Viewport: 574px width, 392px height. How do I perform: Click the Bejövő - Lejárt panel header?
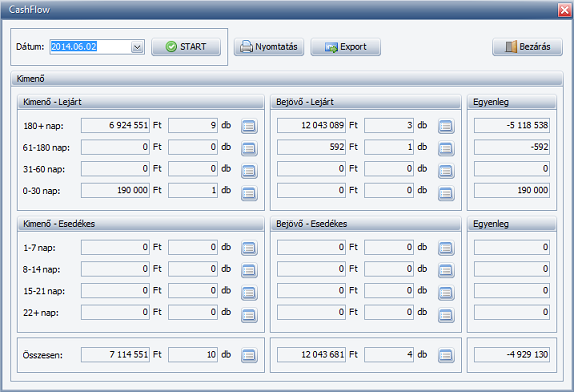click(x=365, y=102)
